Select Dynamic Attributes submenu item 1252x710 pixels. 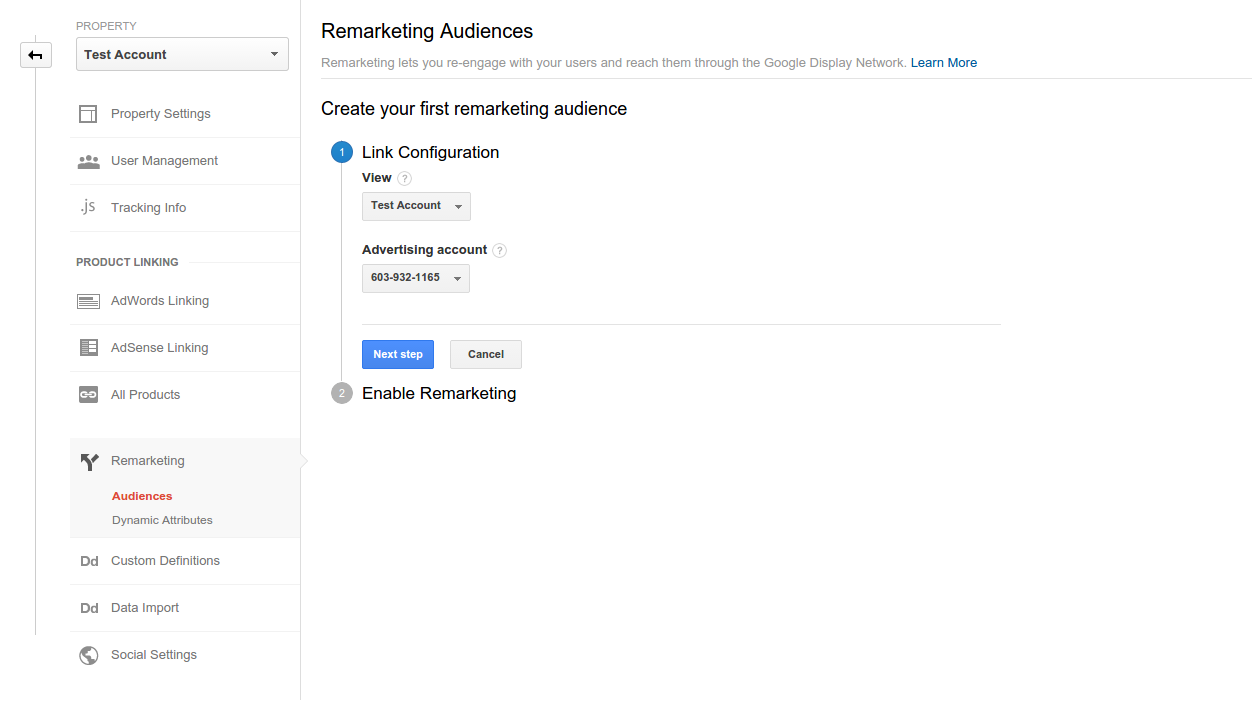click(162, 520)
